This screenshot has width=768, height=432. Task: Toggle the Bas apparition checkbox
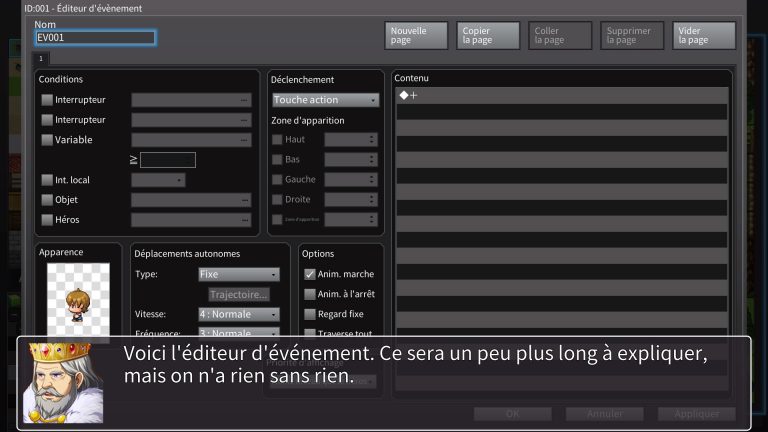pyautogui.click(x=277, y=160)
